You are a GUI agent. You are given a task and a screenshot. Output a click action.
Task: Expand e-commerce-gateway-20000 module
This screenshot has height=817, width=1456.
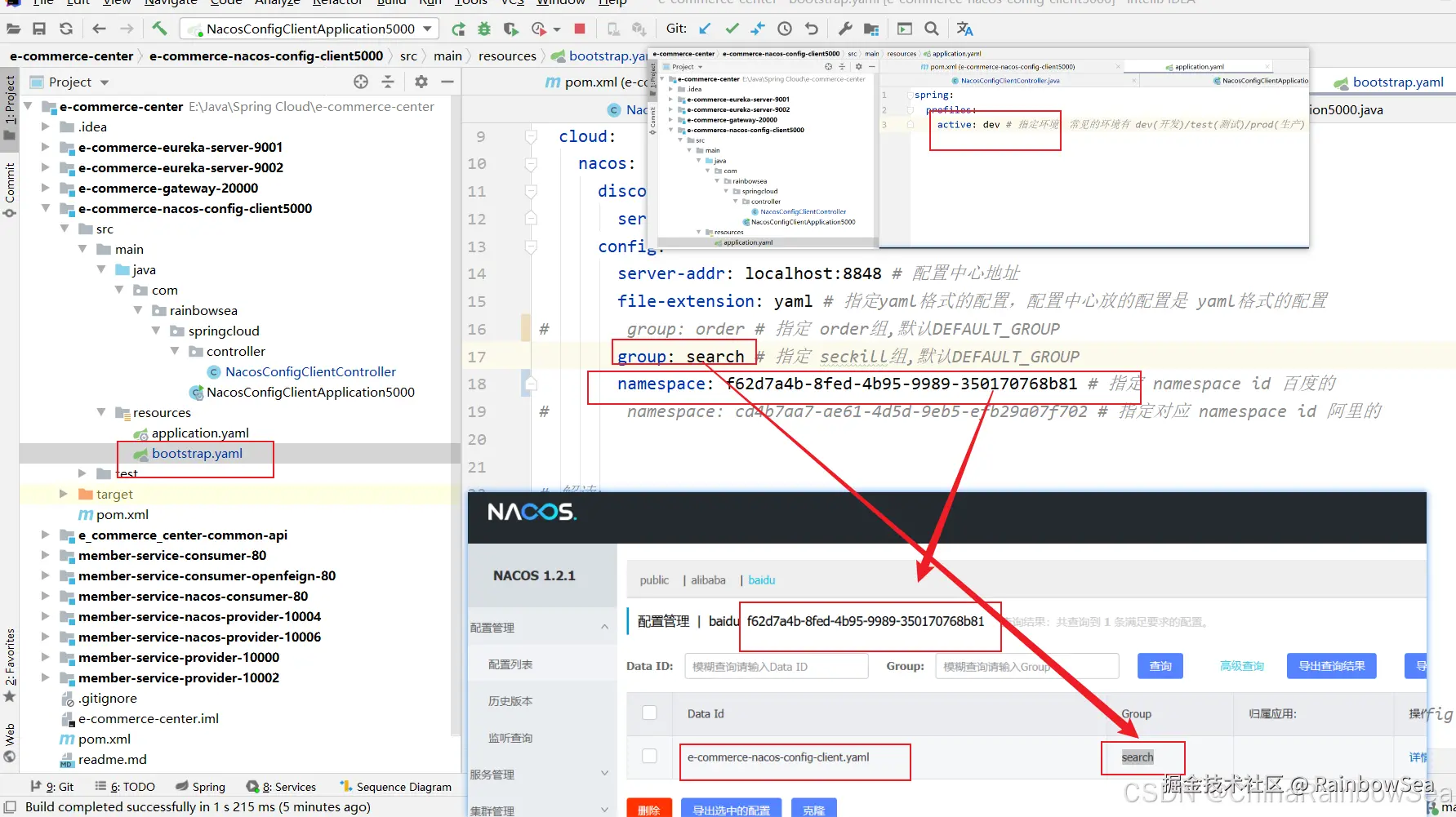click(x=45, y=188)
